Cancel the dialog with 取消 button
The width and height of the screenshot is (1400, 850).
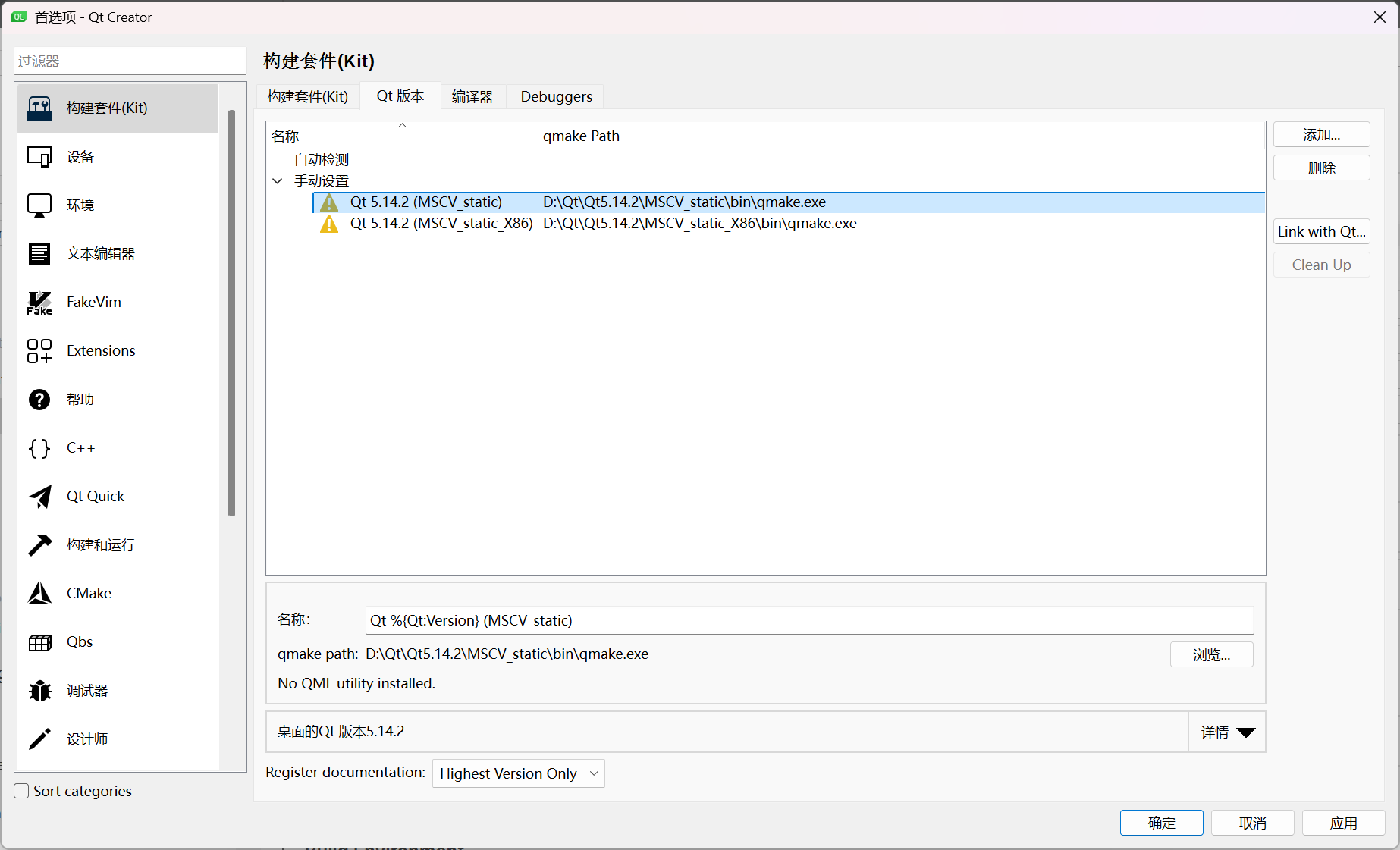coord(1253,823)
